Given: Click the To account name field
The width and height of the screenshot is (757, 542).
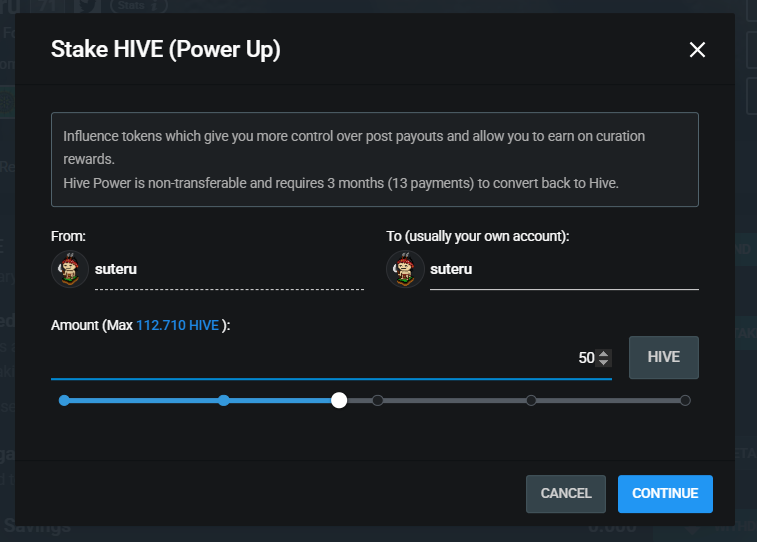Looking at the screenshot, I should click(564, 269).
